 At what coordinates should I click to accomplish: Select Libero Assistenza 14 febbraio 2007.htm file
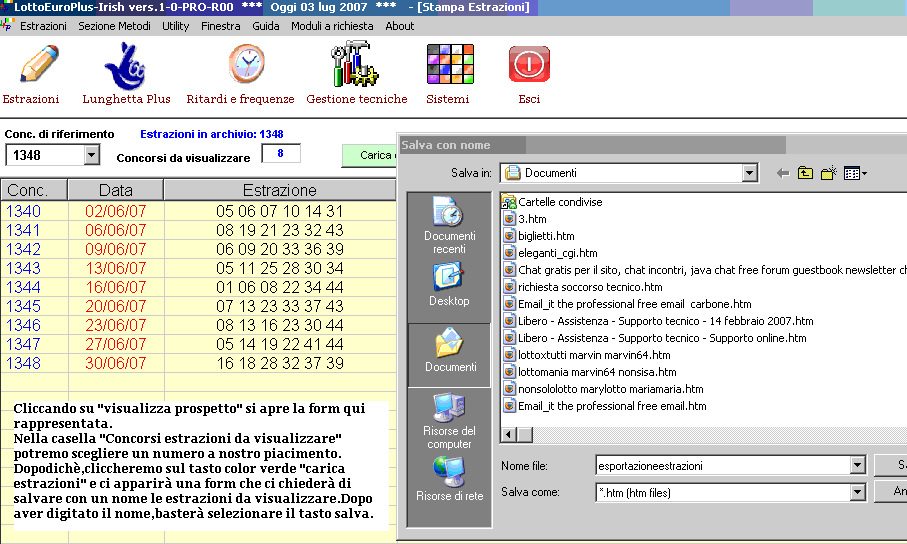(658, 321)
